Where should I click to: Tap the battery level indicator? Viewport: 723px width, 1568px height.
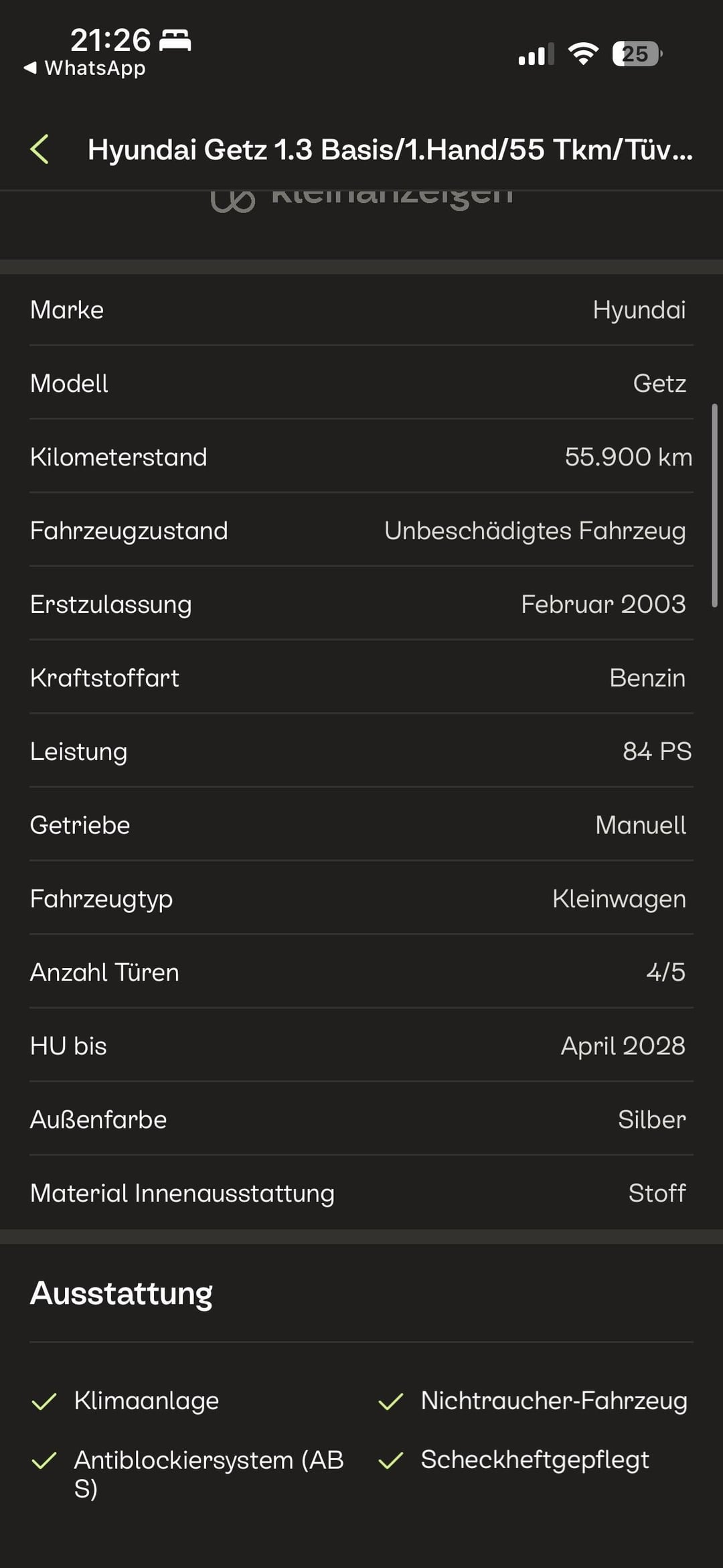(637, 54)
